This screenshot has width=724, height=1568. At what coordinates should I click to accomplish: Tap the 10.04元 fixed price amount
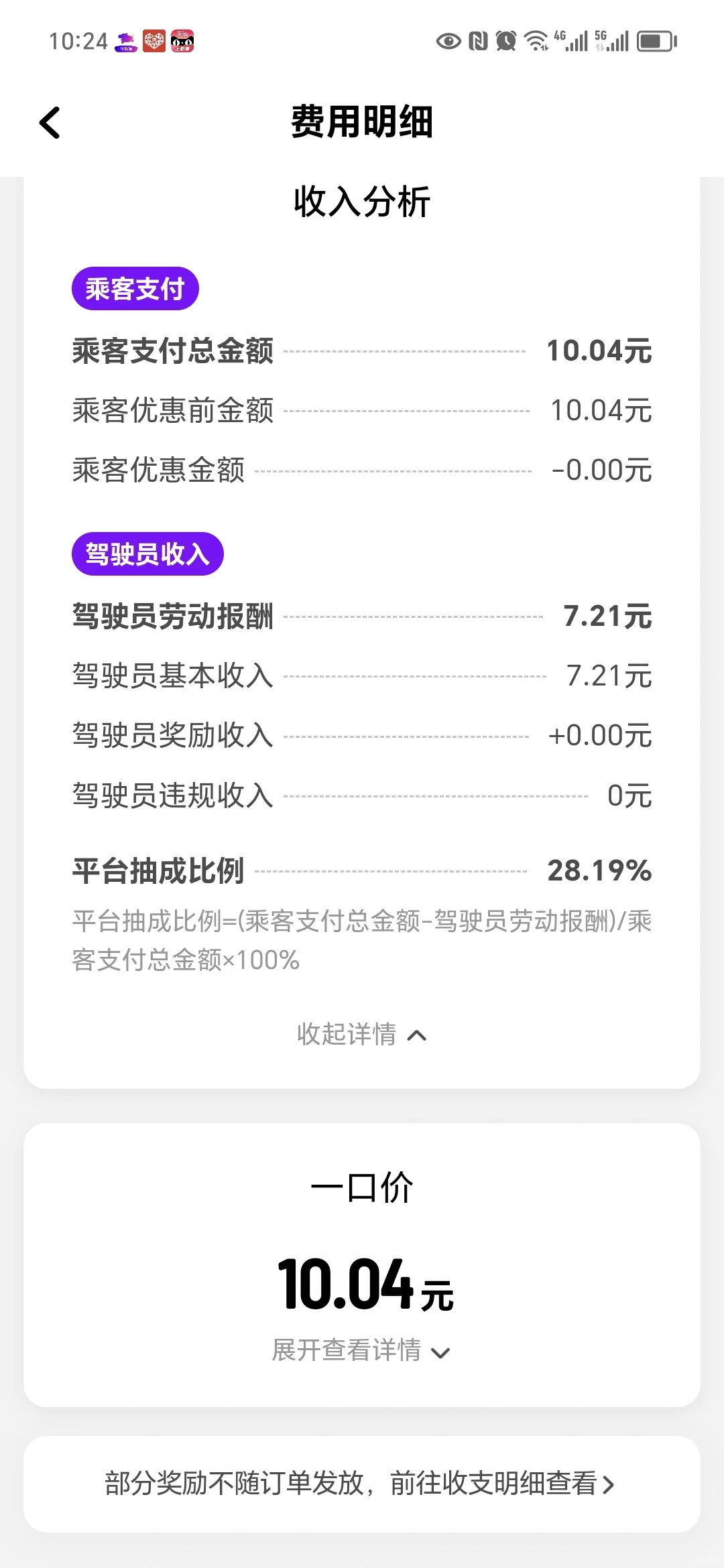coord(366,1284)
